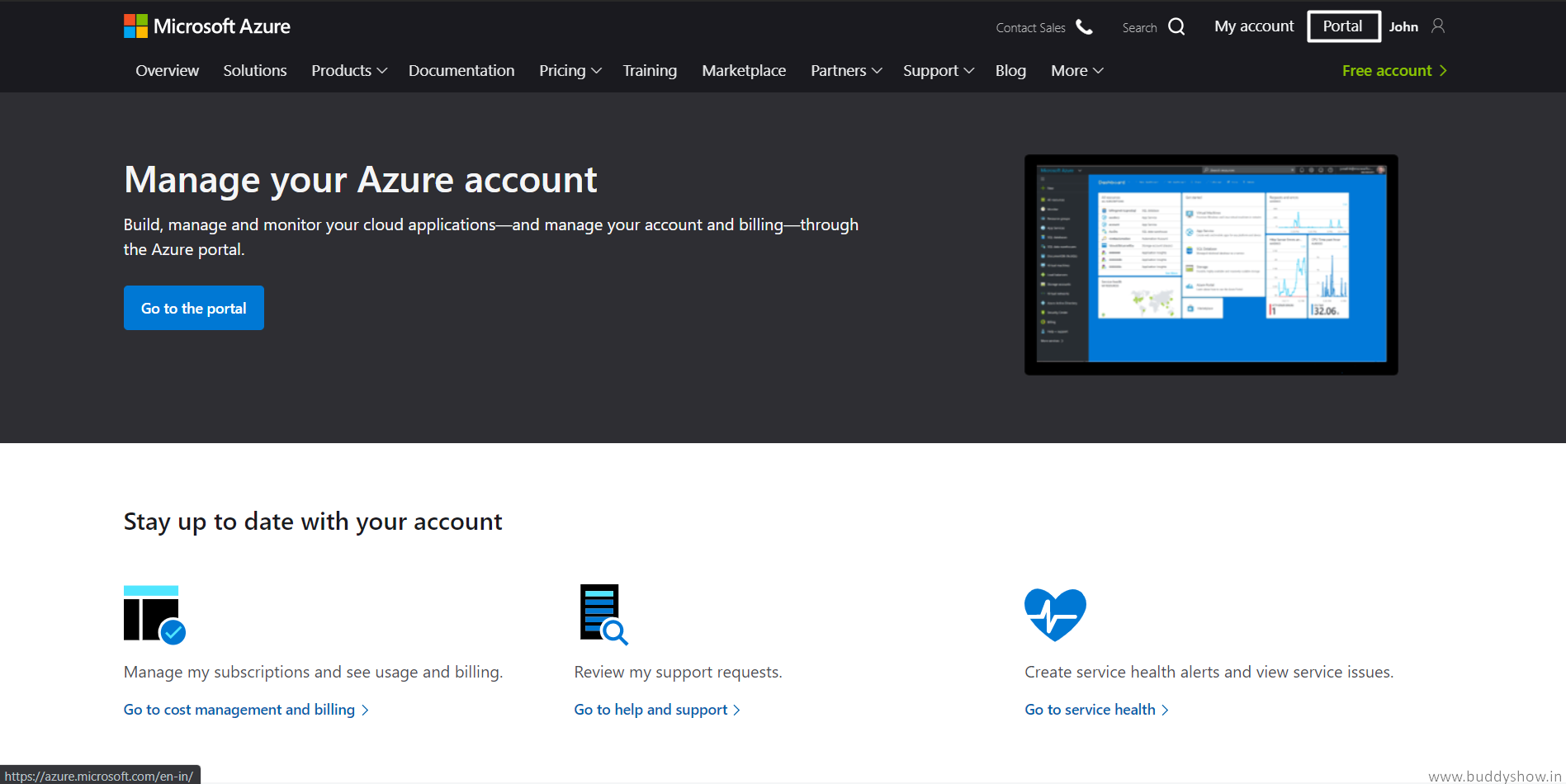Click the Review my support requests text
The image size is (1566, 784).
pyautogui.click(x=679, y=673)
